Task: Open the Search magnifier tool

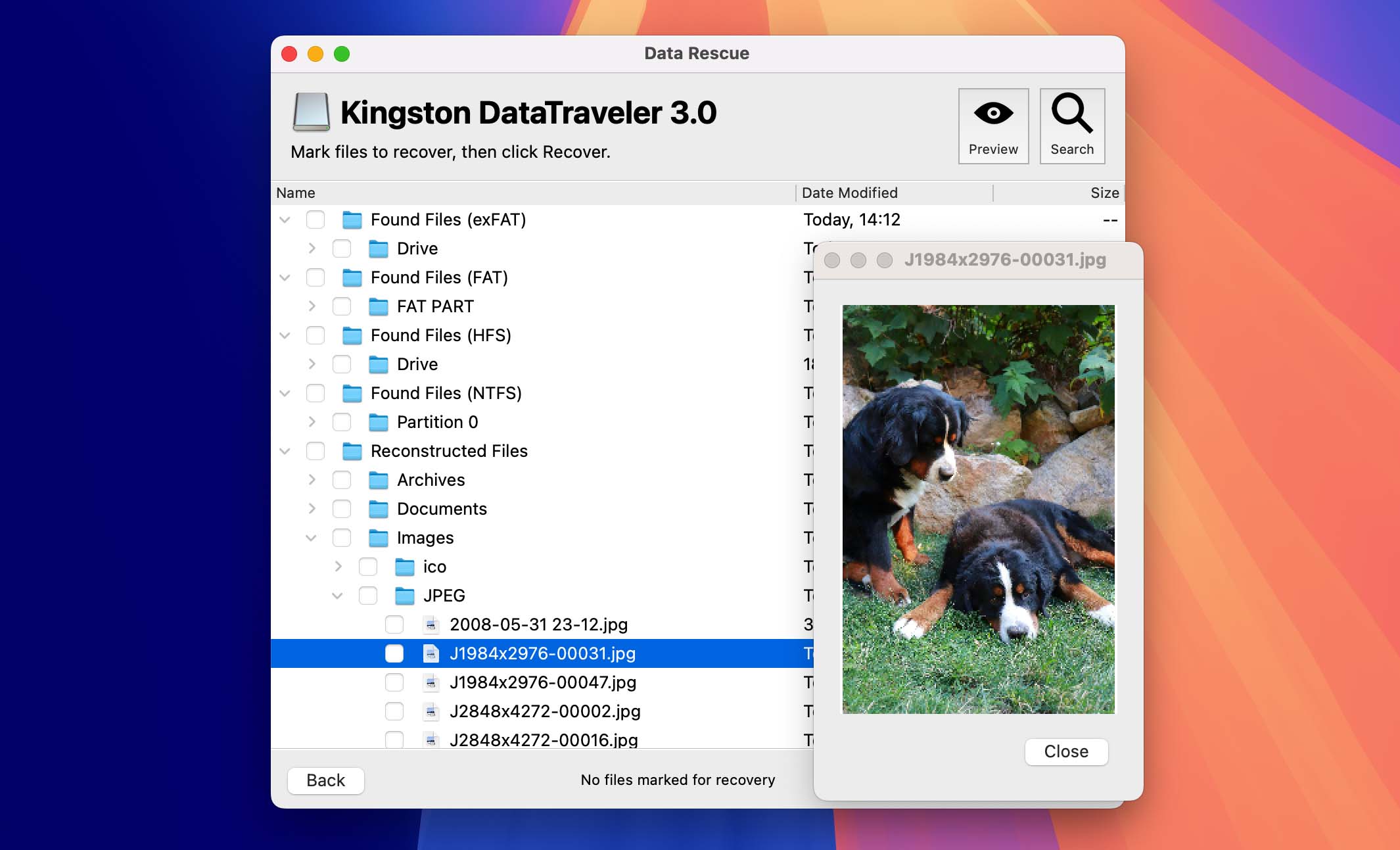Action: pos(1072,126)
